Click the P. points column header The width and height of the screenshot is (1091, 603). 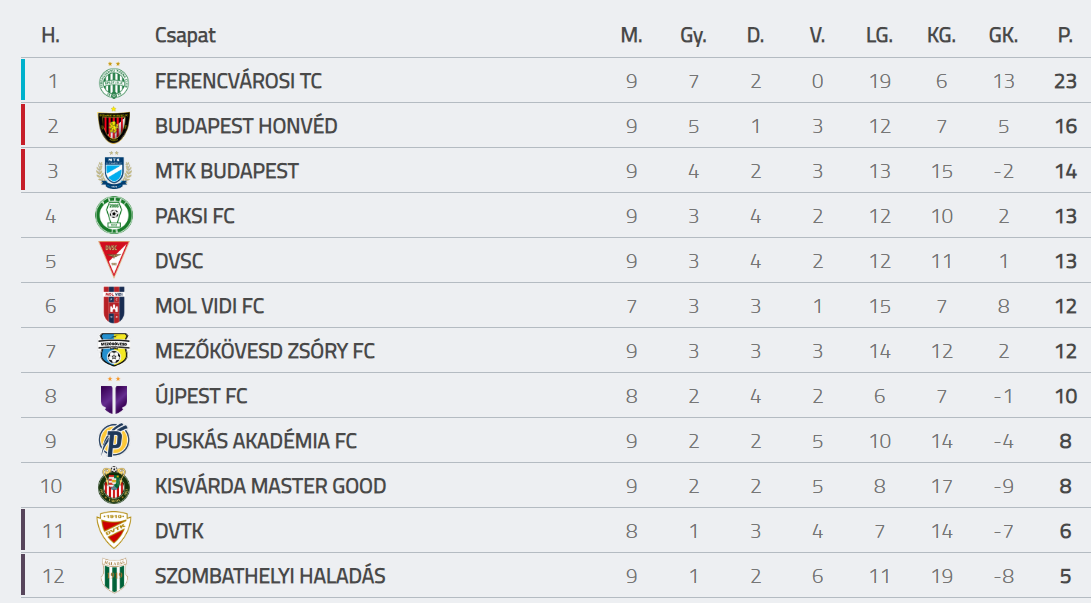tap(1065, 35)
